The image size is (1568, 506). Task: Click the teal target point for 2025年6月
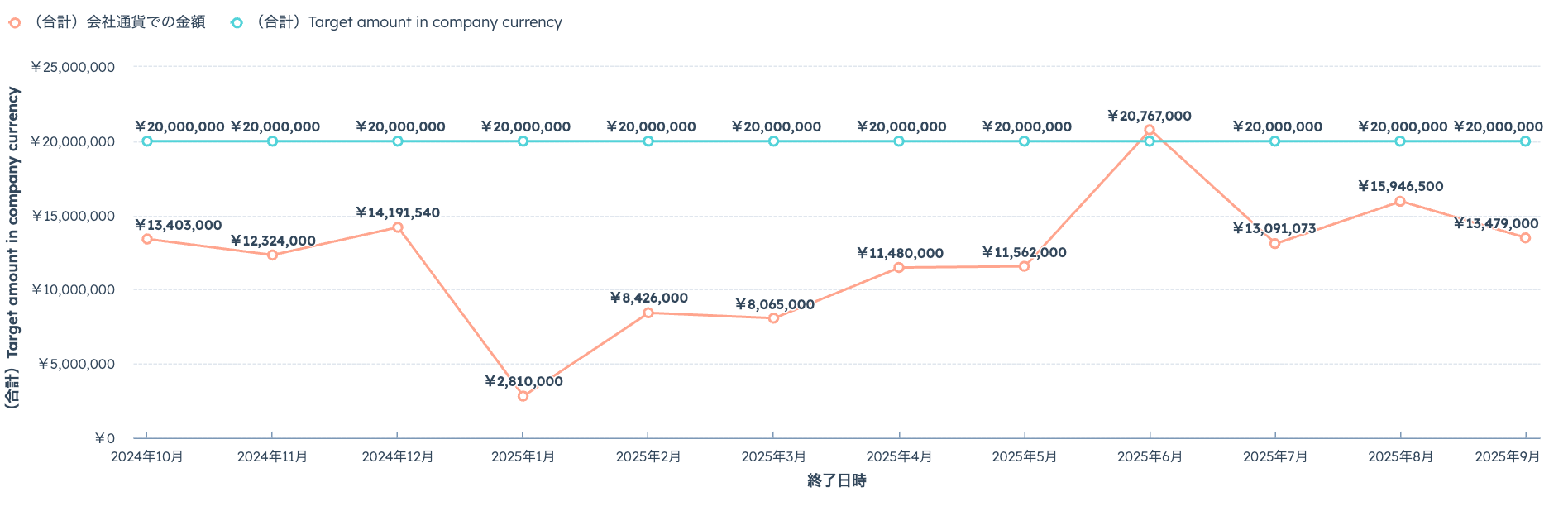point(1150,141)
